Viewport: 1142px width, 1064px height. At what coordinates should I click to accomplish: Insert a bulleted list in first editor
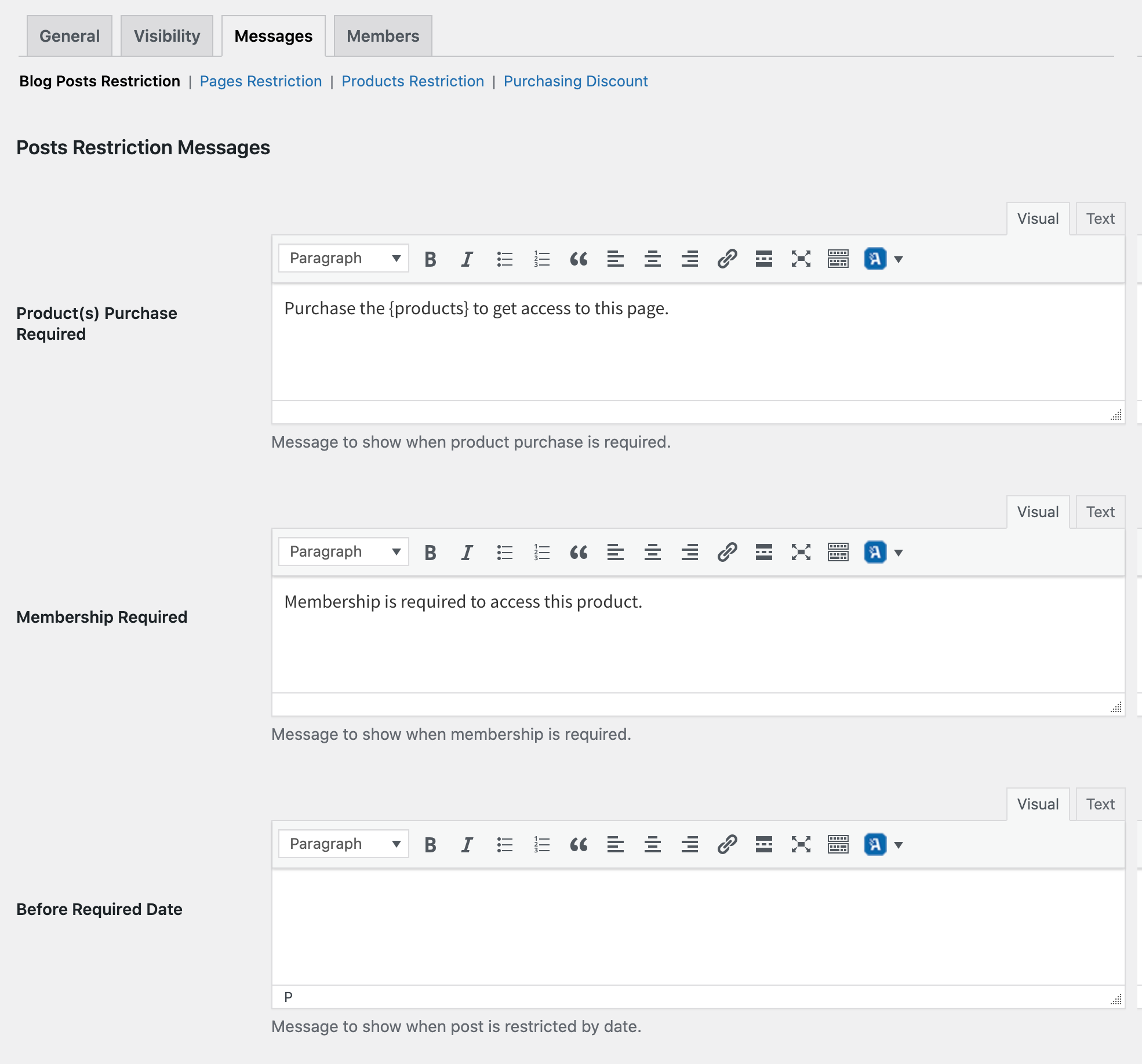point(504,259)
